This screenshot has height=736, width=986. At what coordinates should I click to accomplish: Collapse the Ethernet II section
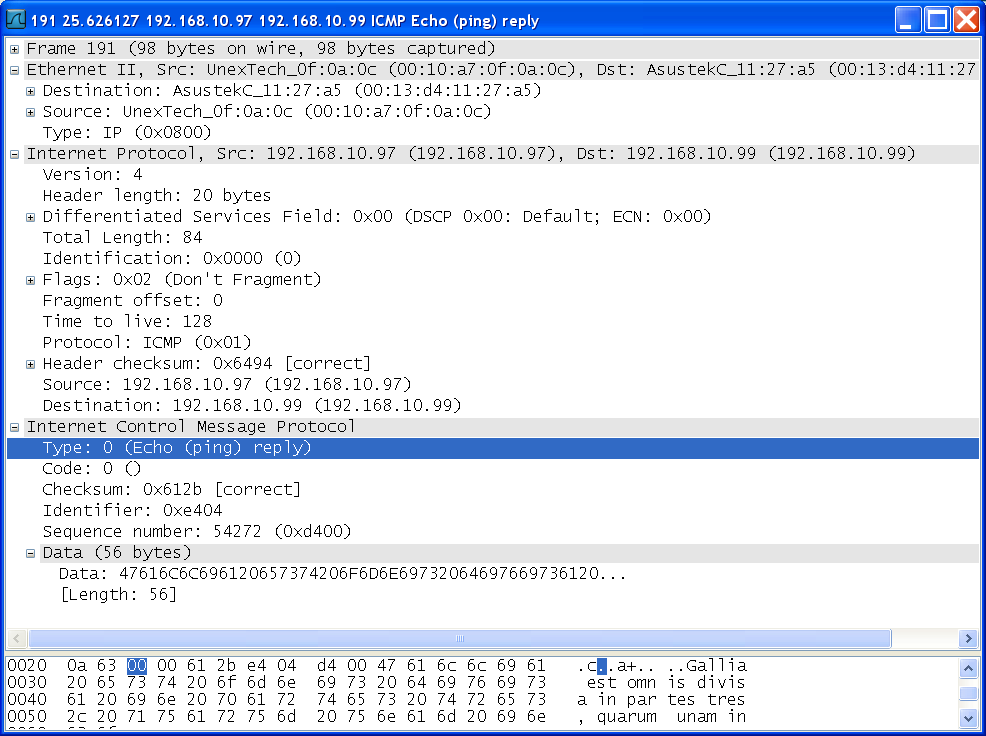(x=14, y=70)
